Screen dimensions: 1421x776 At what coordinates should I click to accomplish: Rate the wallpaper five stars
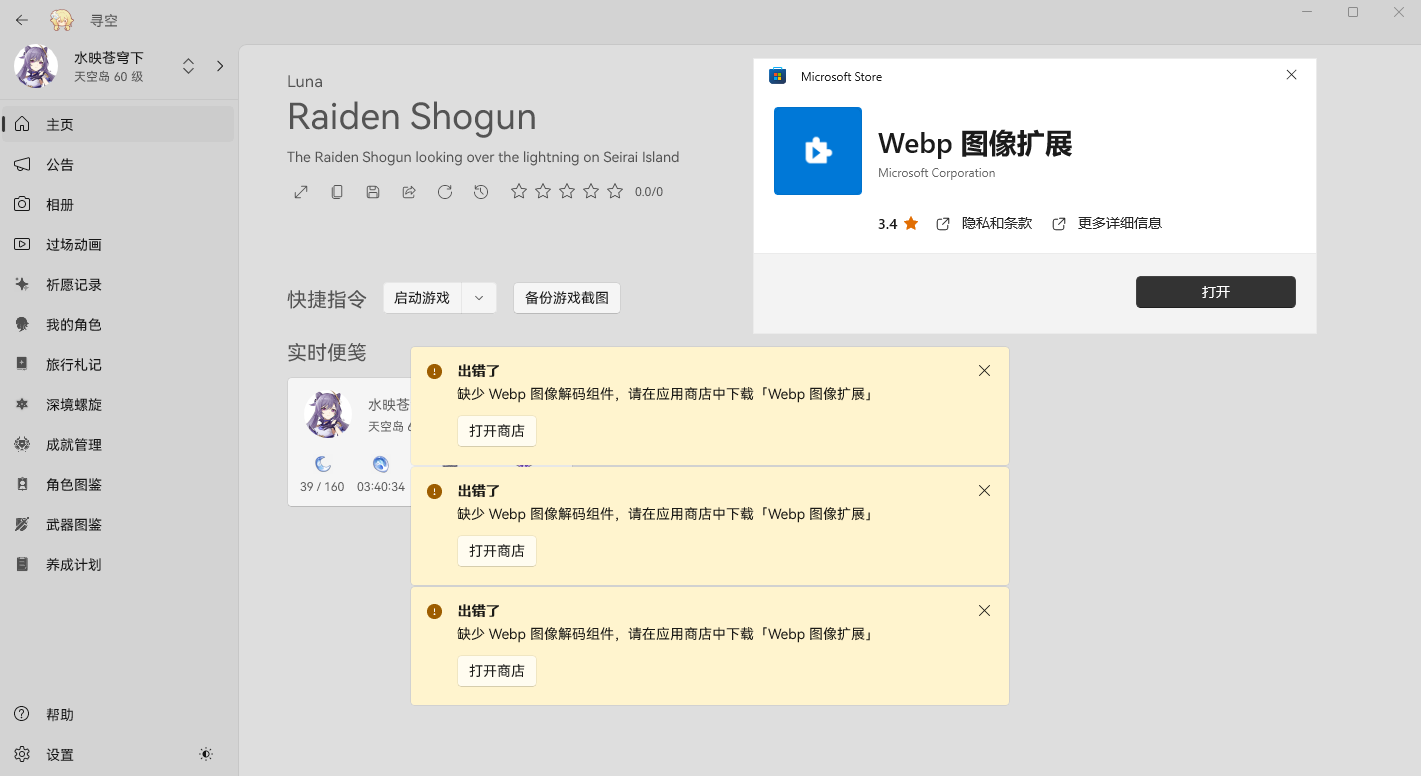pyautogui.click(x=614, y=191)
